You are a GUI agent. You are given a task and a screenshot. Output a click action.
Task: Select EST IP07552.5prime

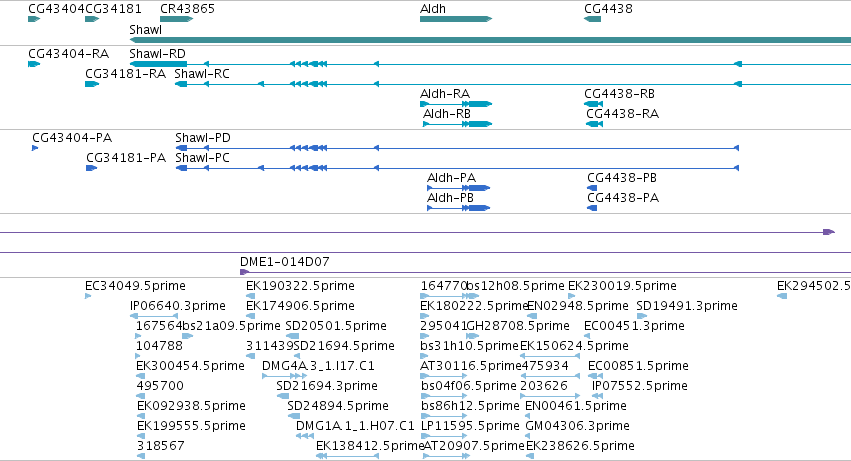coord(640,386)
